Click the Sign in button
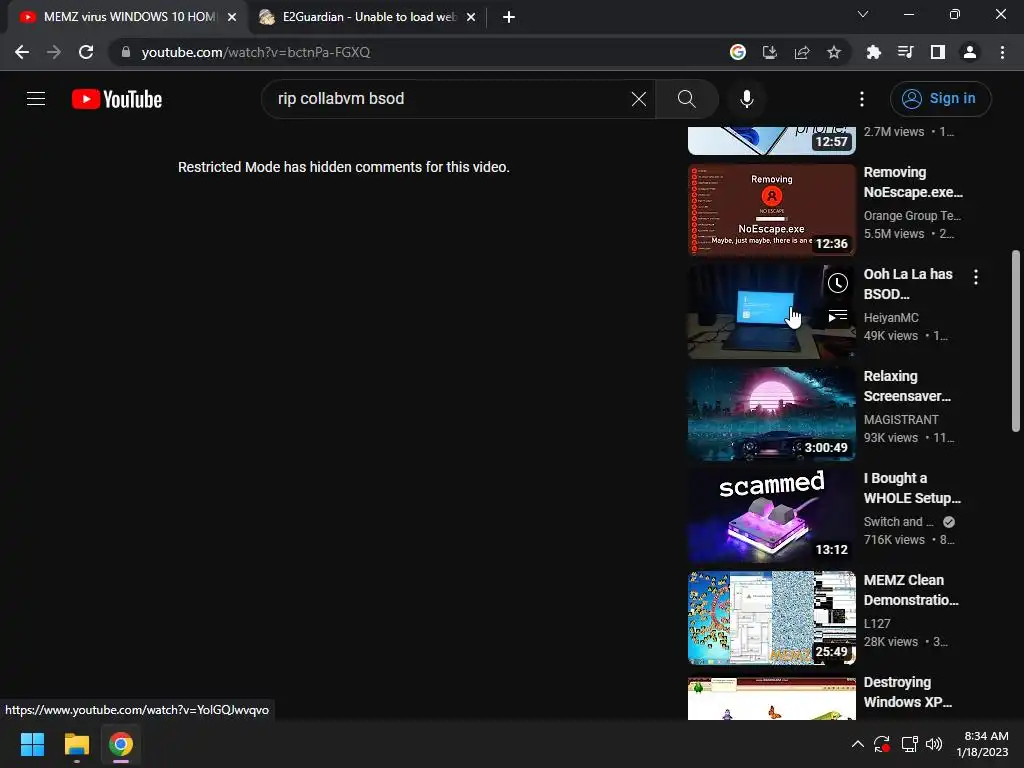 pyautogui.click(x=940, y=99)
